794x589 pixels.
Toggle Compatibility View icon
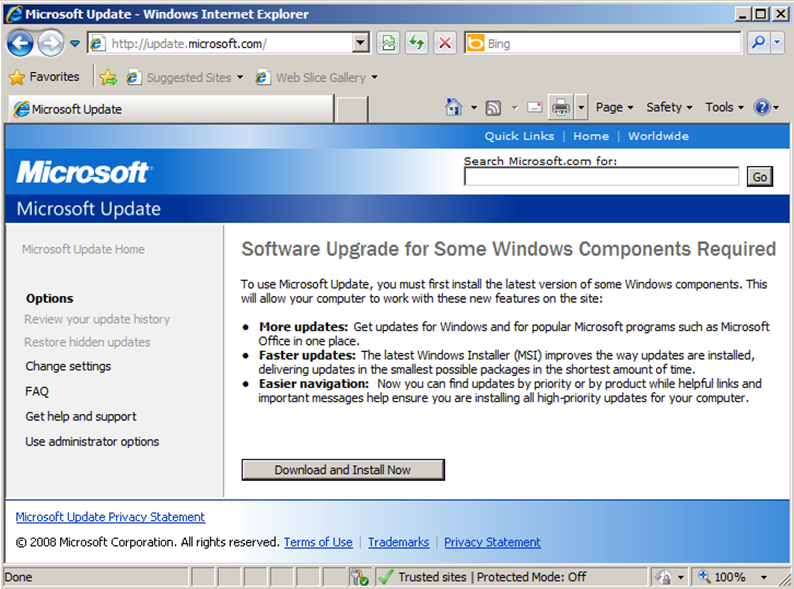pyautogui.click(x=388, y=44)
